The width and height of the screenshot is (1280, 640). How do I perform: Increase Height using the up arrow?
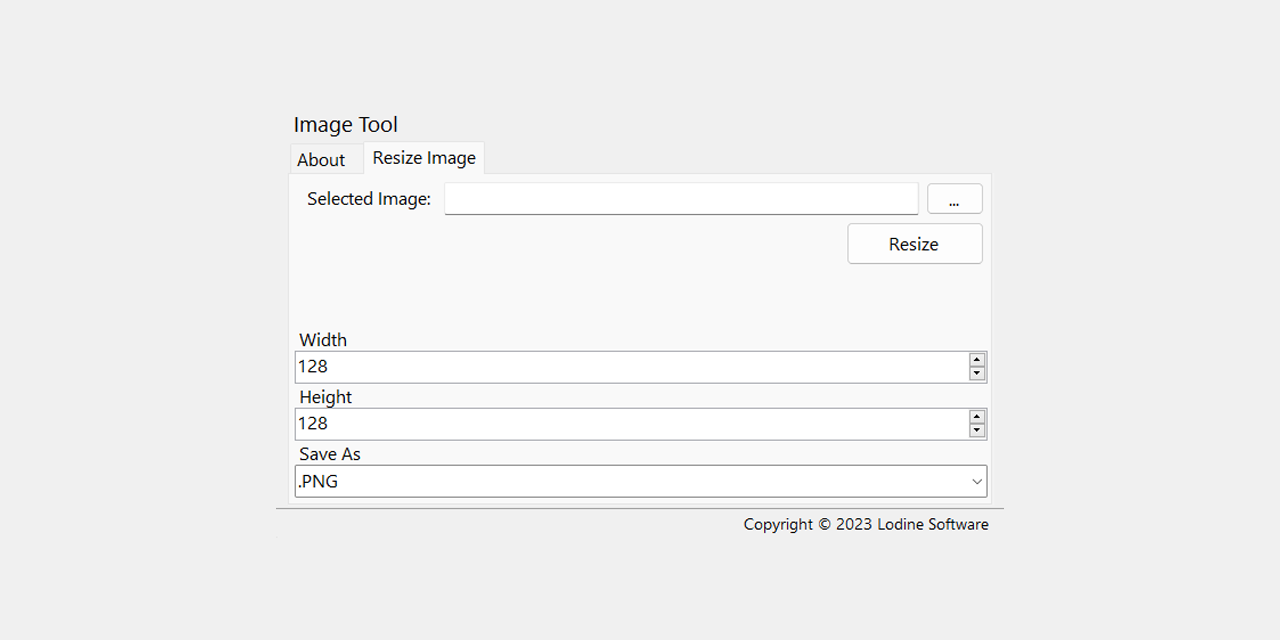click(977, 417)
